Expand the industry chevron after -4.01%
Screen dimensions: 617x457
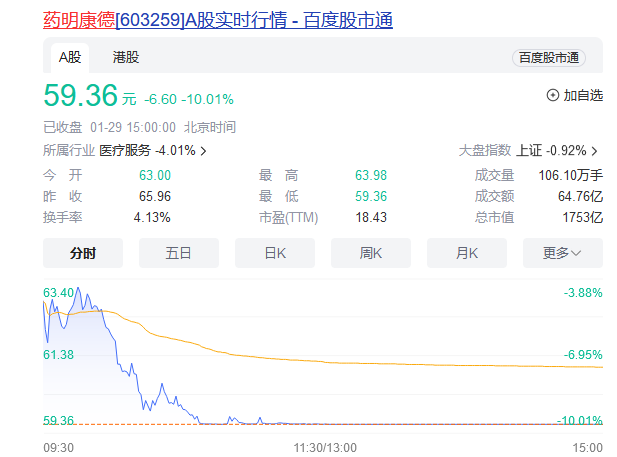tap(203, 151)
